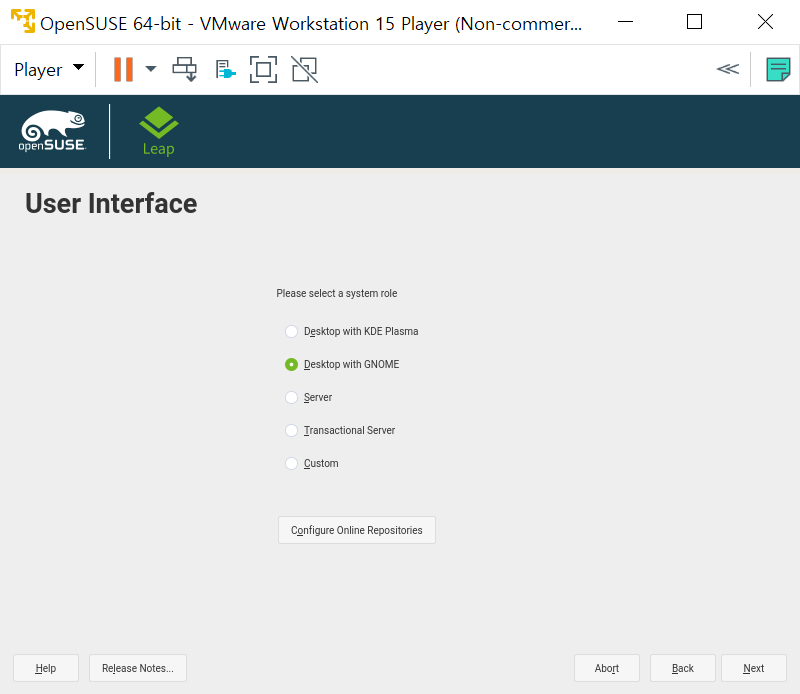Click the Send Ctrl+Alt+Del icon
Viewport: 800px width, 694px height.
pos(185,69)
